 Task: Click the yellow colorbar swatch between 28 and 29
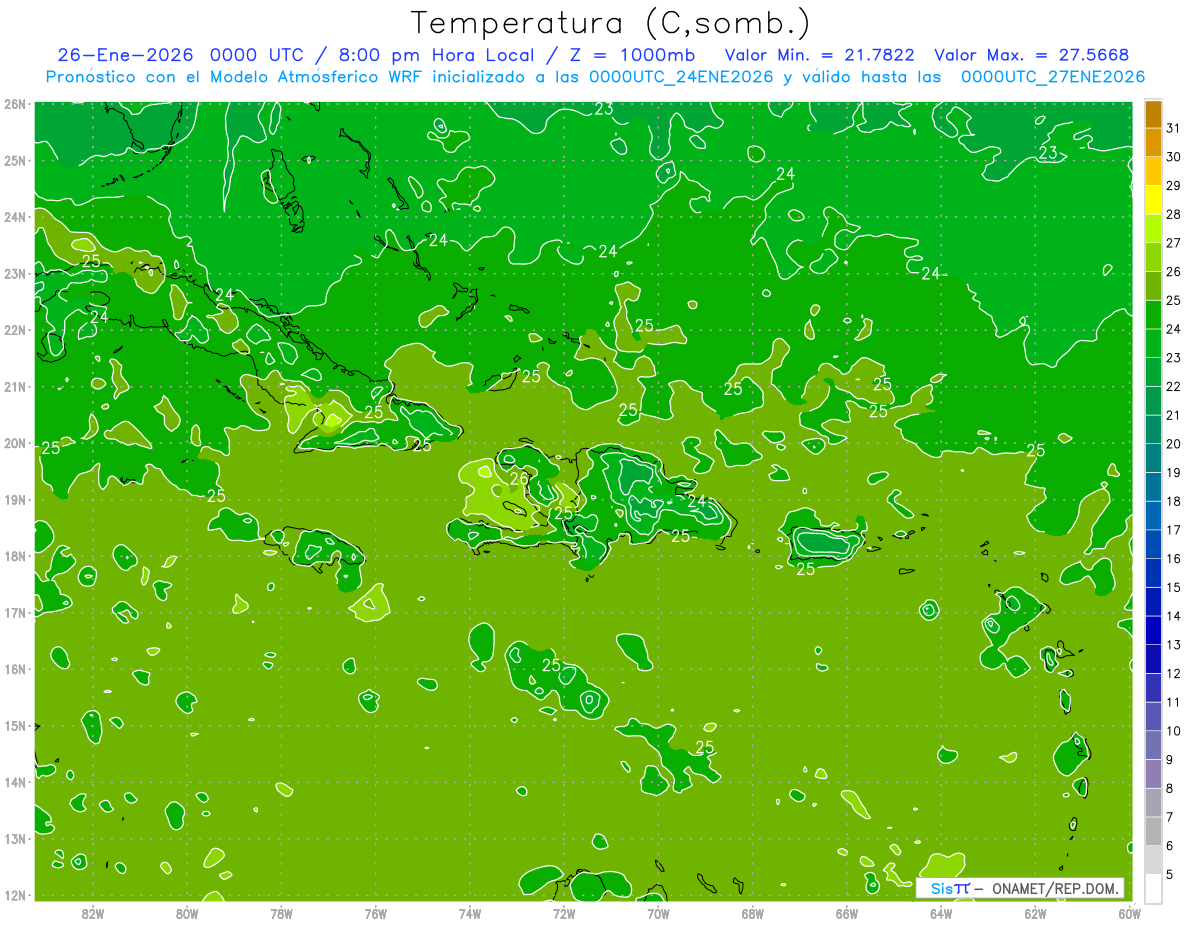coord(1153,200)
